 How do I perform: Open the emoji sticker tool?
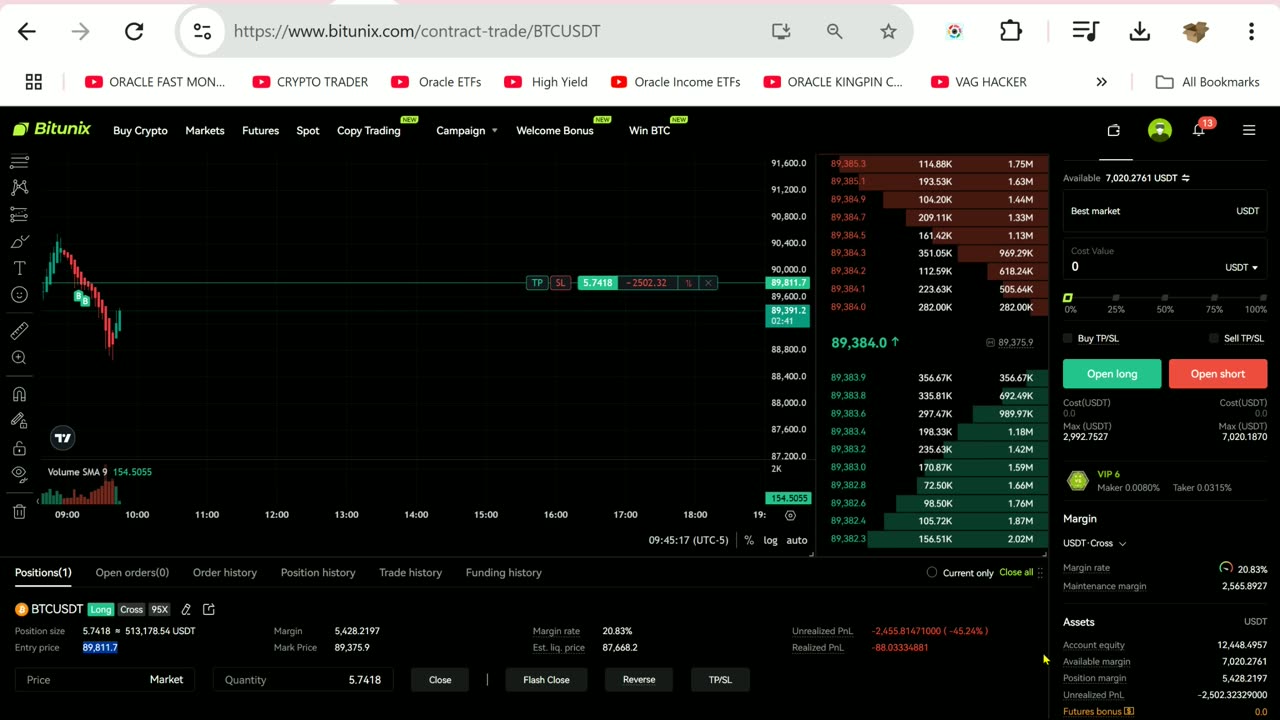(19, 295)
